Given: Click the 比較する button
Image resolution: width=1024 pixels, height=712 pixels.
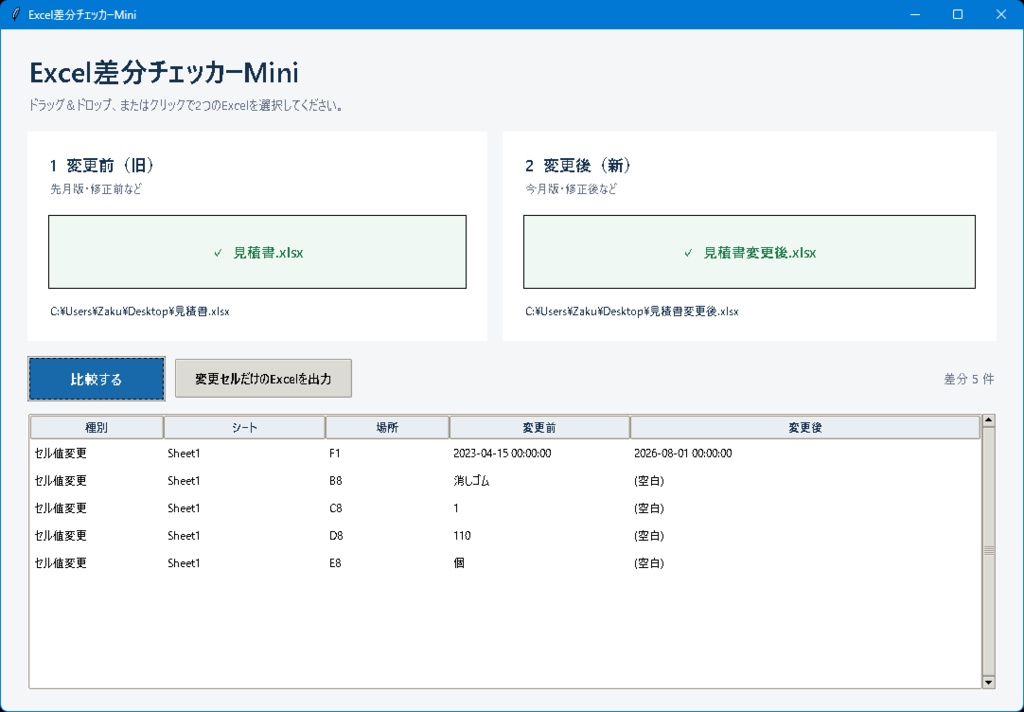Looking at the screenshot, I should click(96, 379).
